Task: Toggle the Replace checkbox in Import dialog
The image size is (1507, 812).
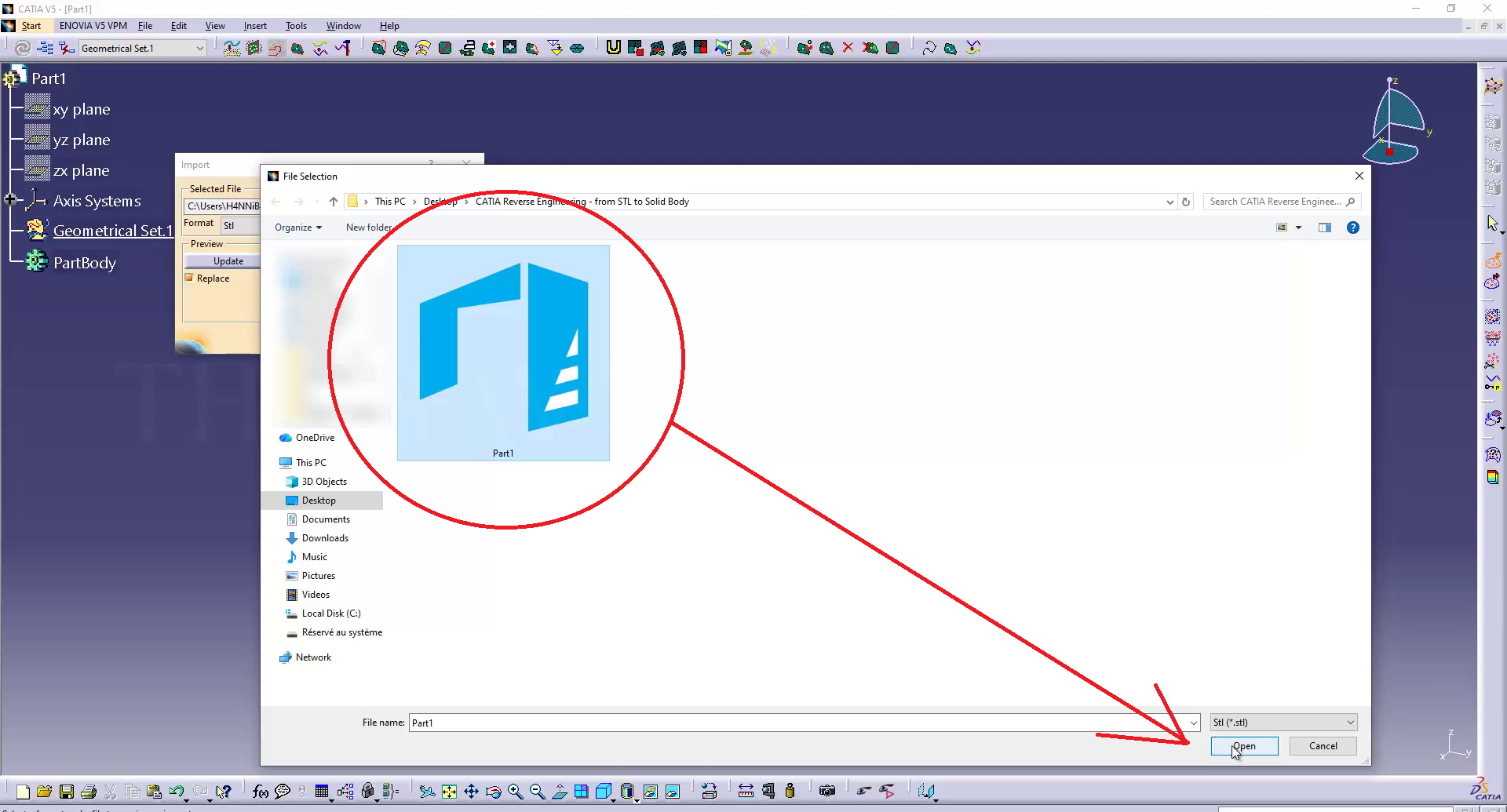Action: tap(189, 278)
